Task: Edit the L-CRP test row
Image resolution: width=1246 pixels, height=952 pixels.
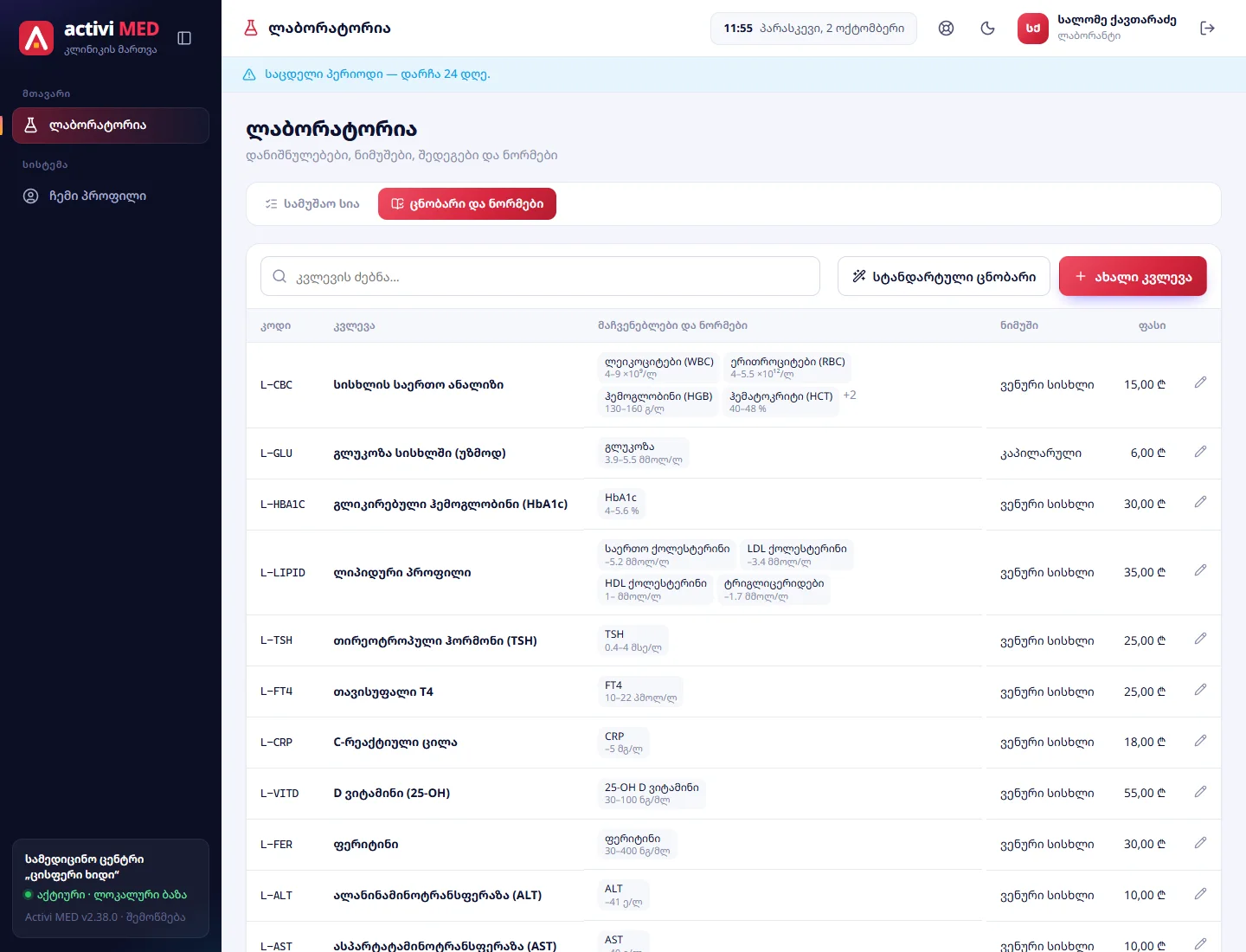Action: click(x=1200, y=741)
